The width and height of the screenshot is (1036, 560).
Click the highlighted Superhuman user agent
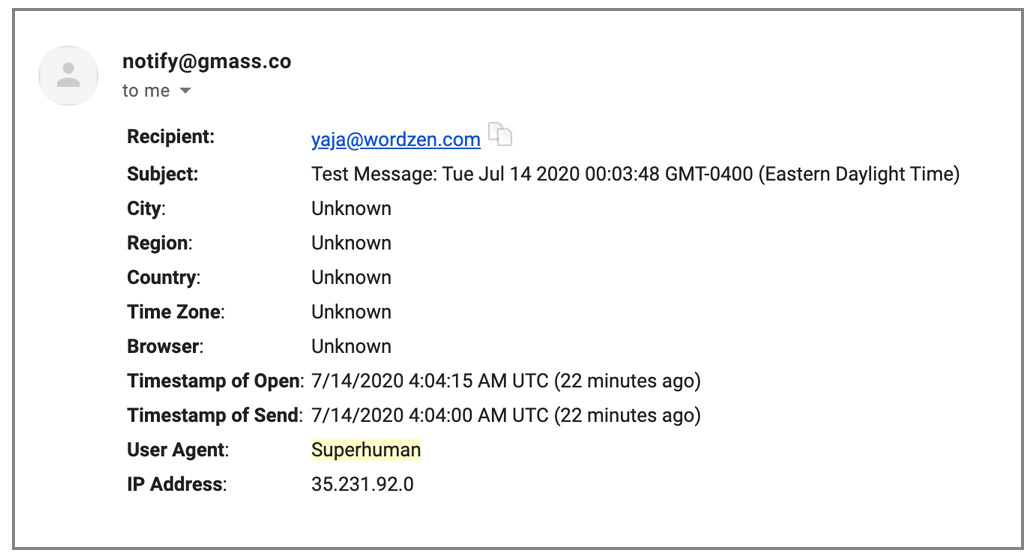[366, 450]
